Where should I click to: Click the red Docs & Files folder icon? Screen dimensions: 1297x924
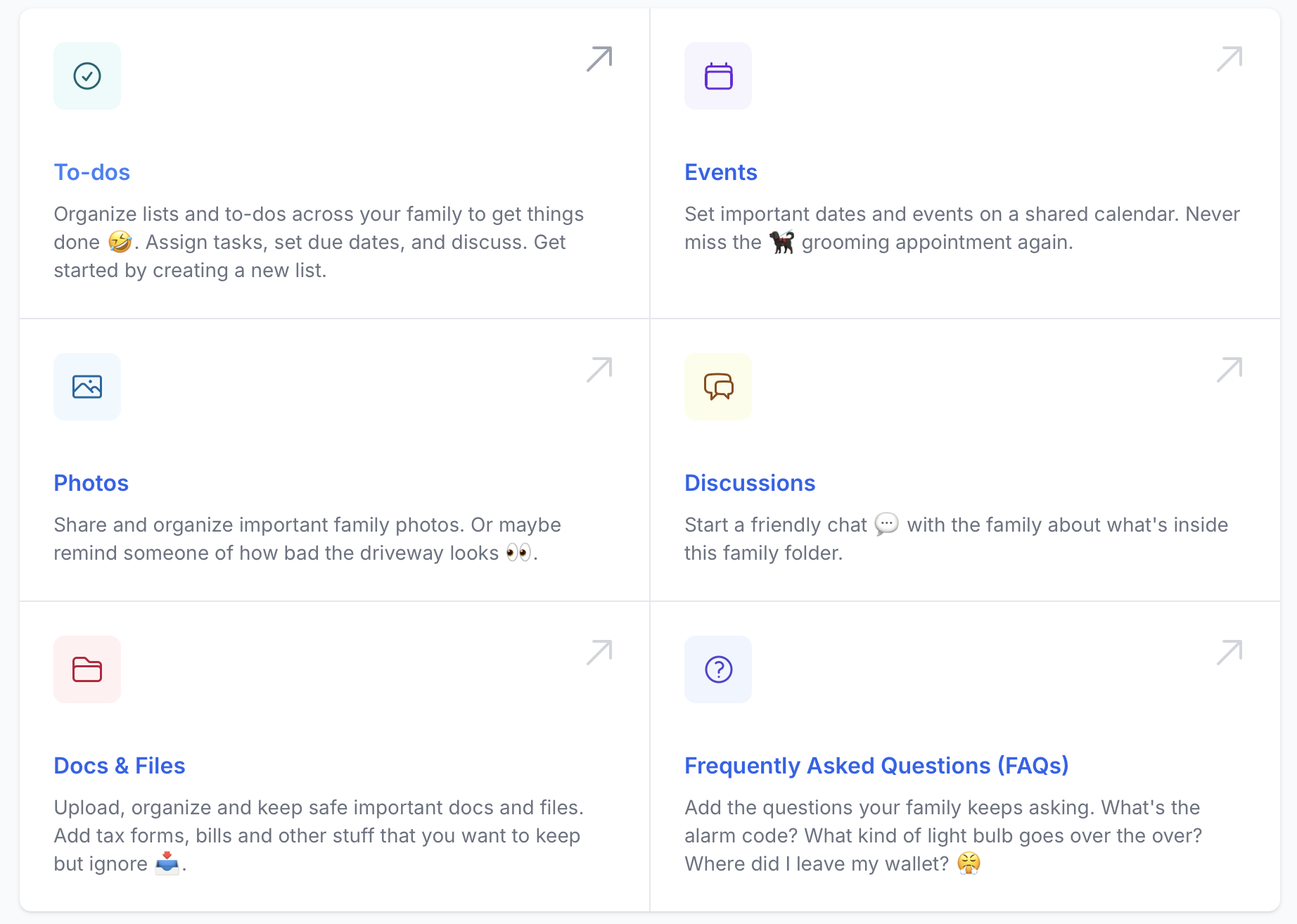coord(87,669)
